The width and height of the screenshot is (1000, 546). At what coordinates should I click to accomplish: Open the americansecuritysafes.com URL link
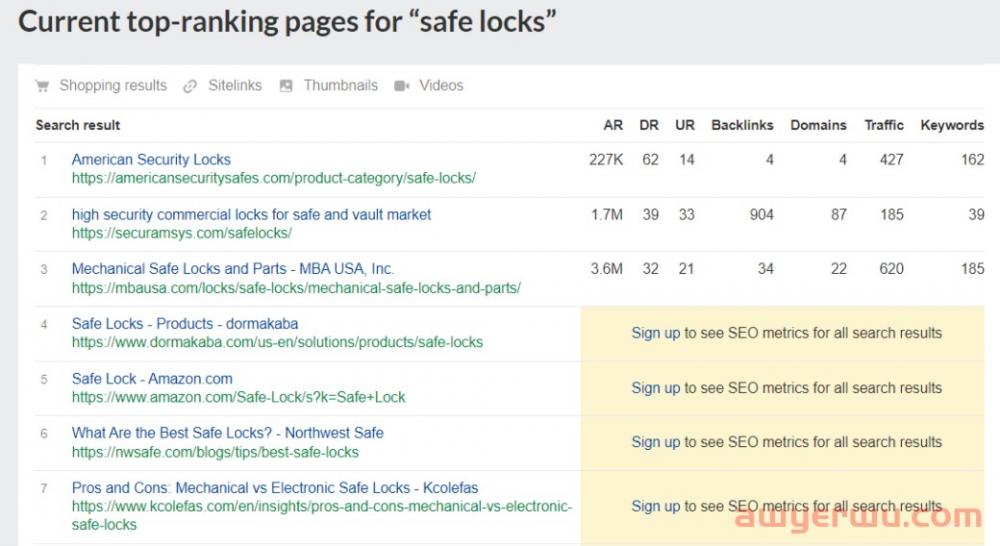pos(273,178)
